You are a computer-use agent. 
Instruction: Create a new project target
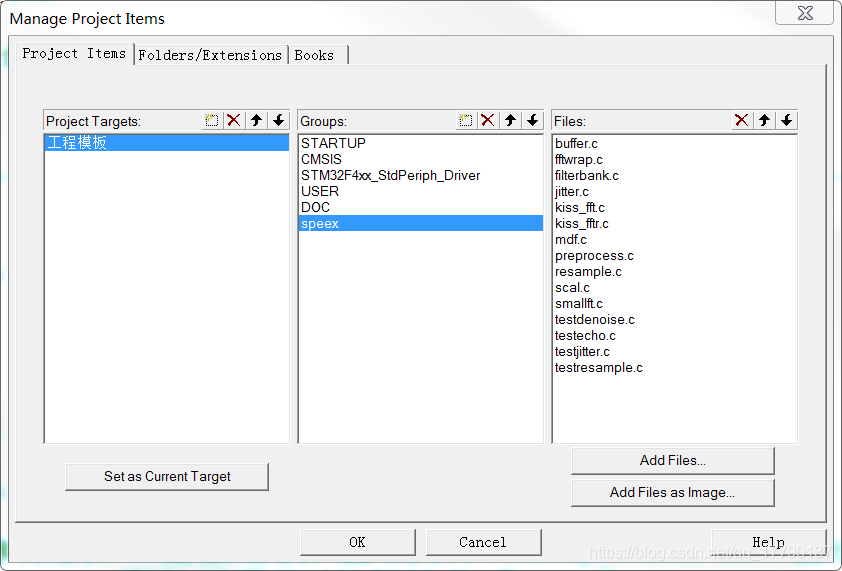212,120
